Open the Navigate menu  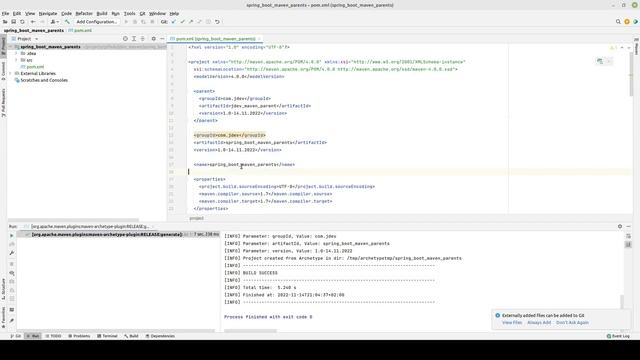coord(48,13)
